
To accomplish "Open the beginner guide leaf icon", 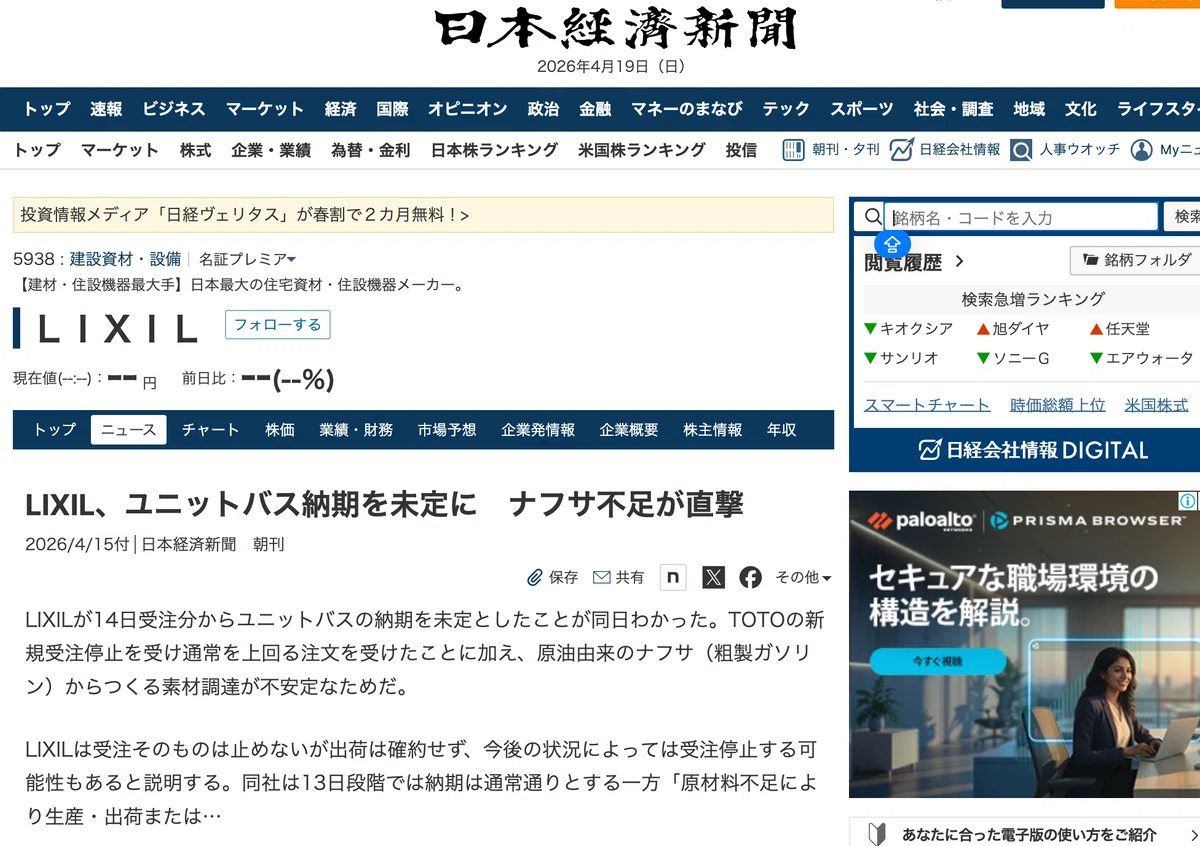I will coord(877,834).
